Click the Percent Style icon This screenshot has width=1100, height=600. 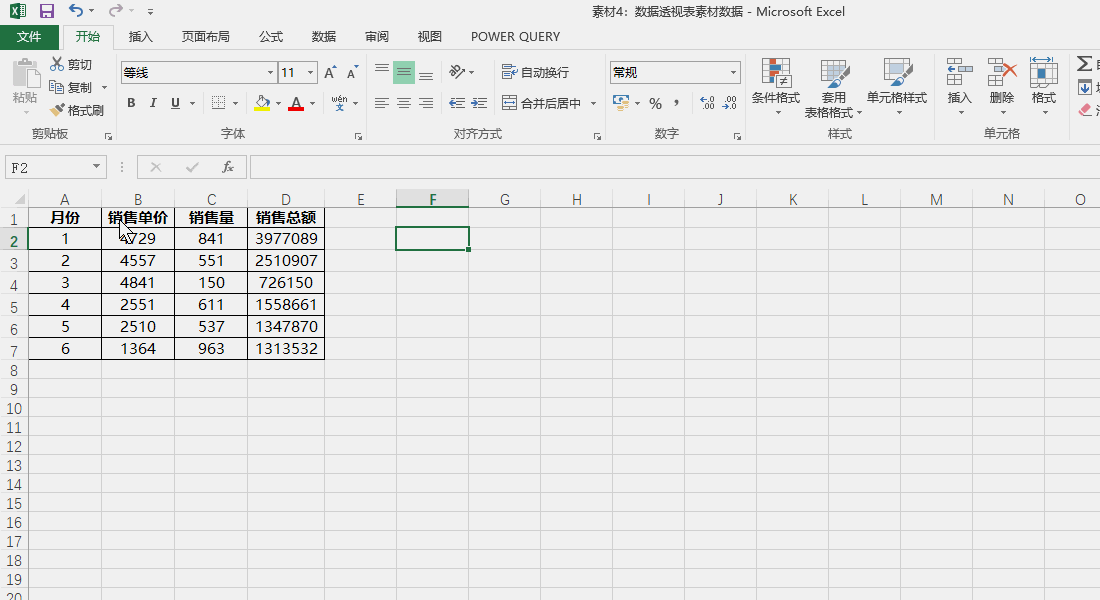[x=656, y=103]
